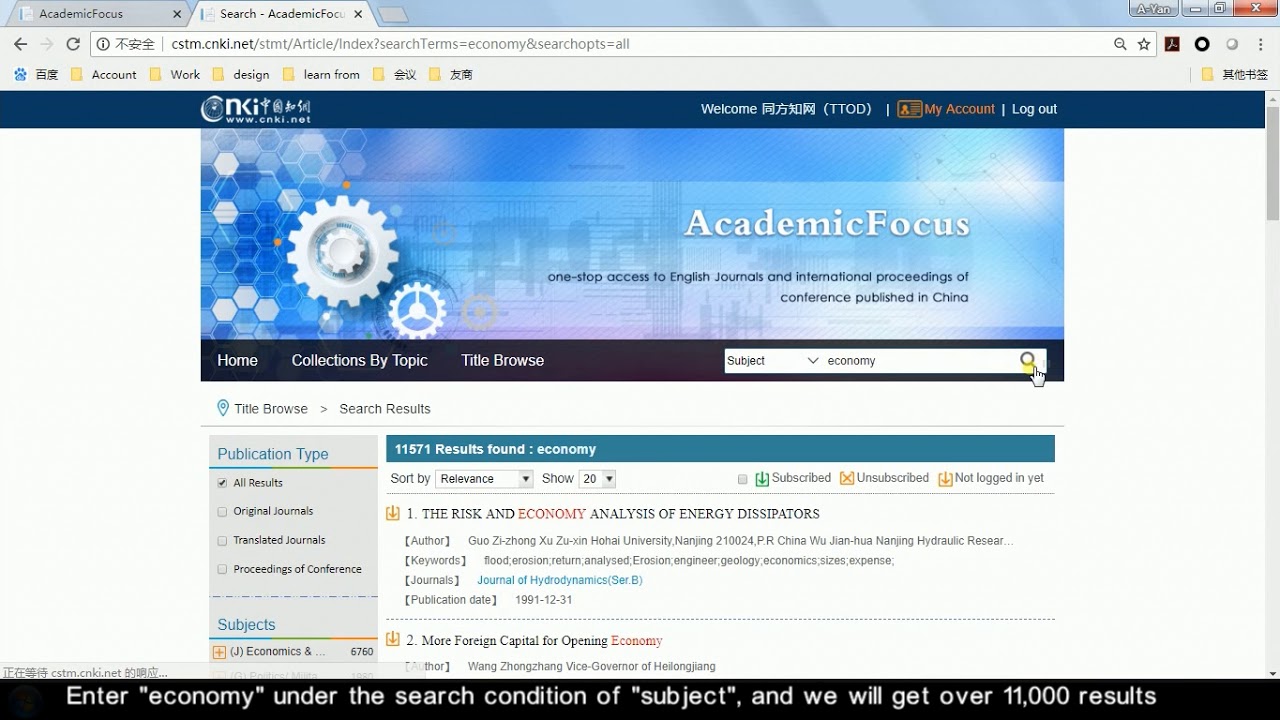The width and height of the screenshot is (1280, 720).
Task: Open the Chrome three-dot menu
Action: click(x=1262, y=44)
